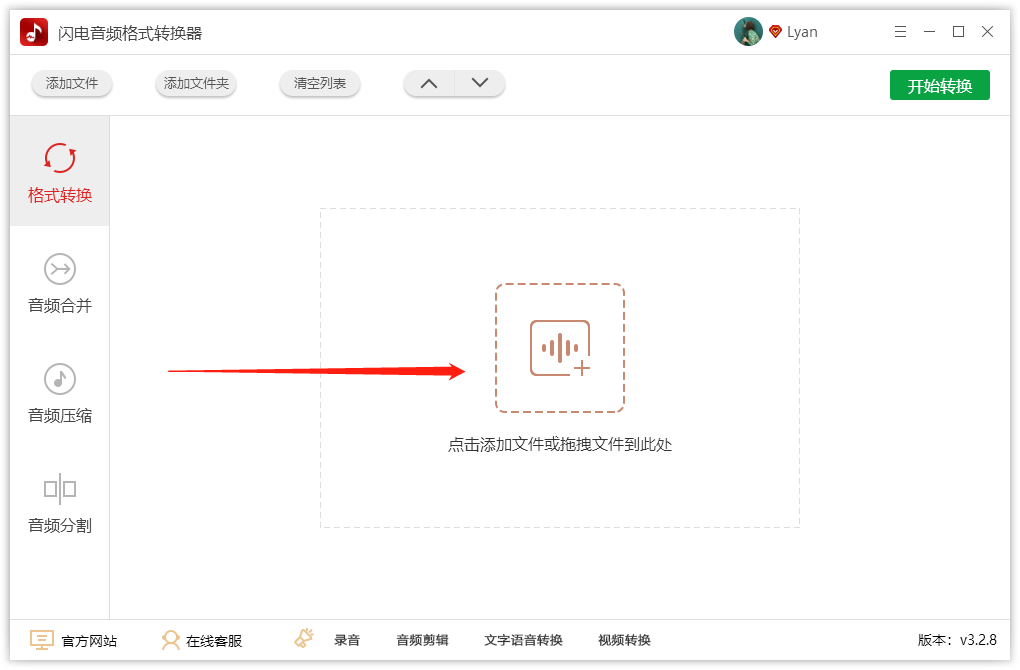The height and width of the screenshot is (670, 1020).
Task: Click the 官方网站 monitor icon
Action: click(x=42, y=640)
